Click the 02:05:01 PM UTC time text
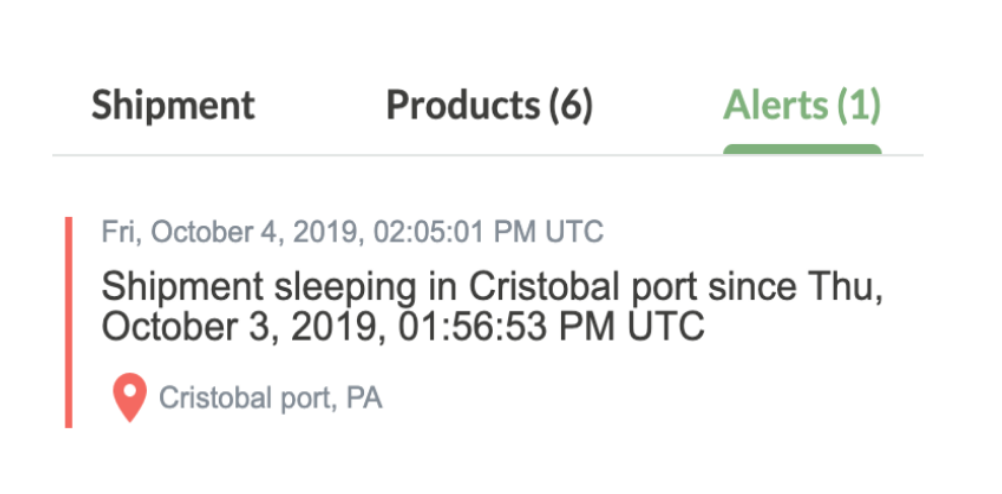 (488, 232)
